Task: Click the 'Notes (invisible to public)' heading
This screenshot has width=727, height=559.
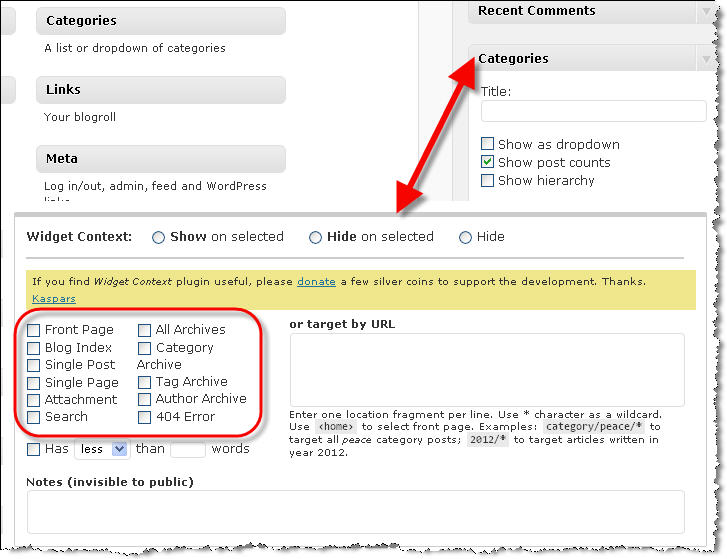Action: [110, 482]
